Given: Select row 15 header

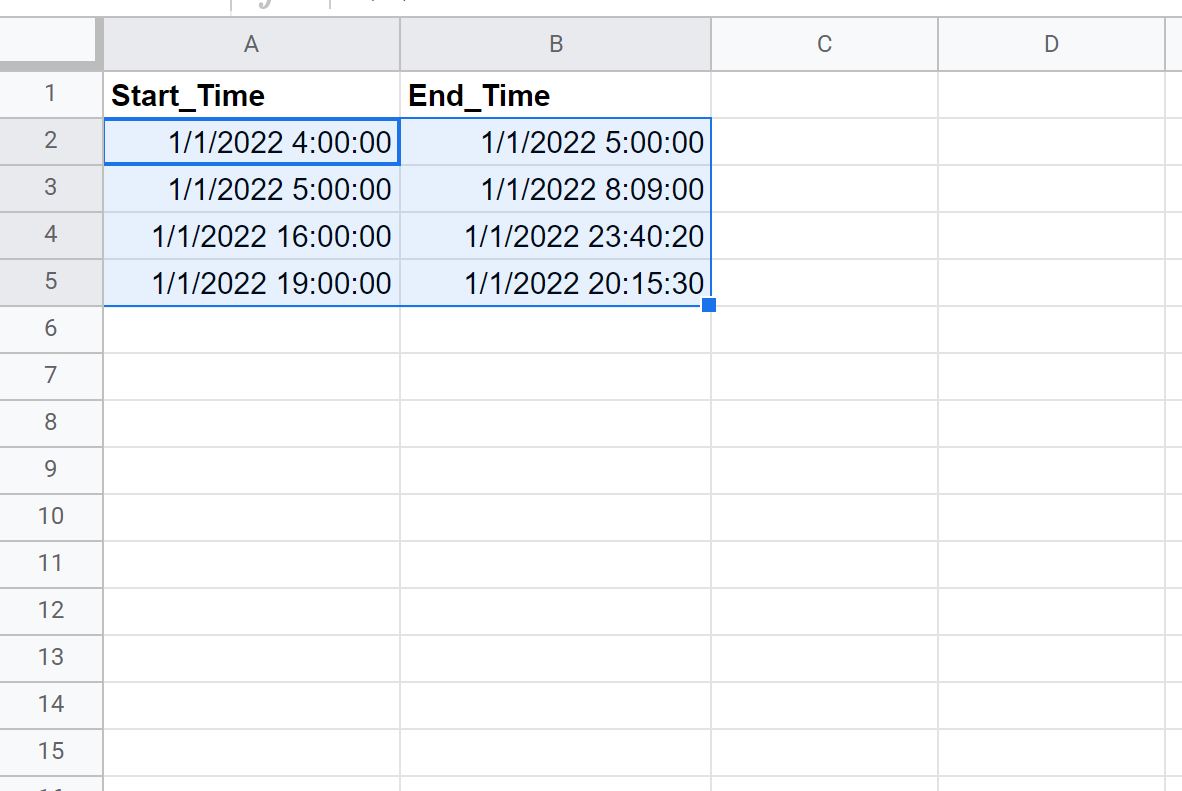Looking at the screenshot, I should click(x=51, y=751).
